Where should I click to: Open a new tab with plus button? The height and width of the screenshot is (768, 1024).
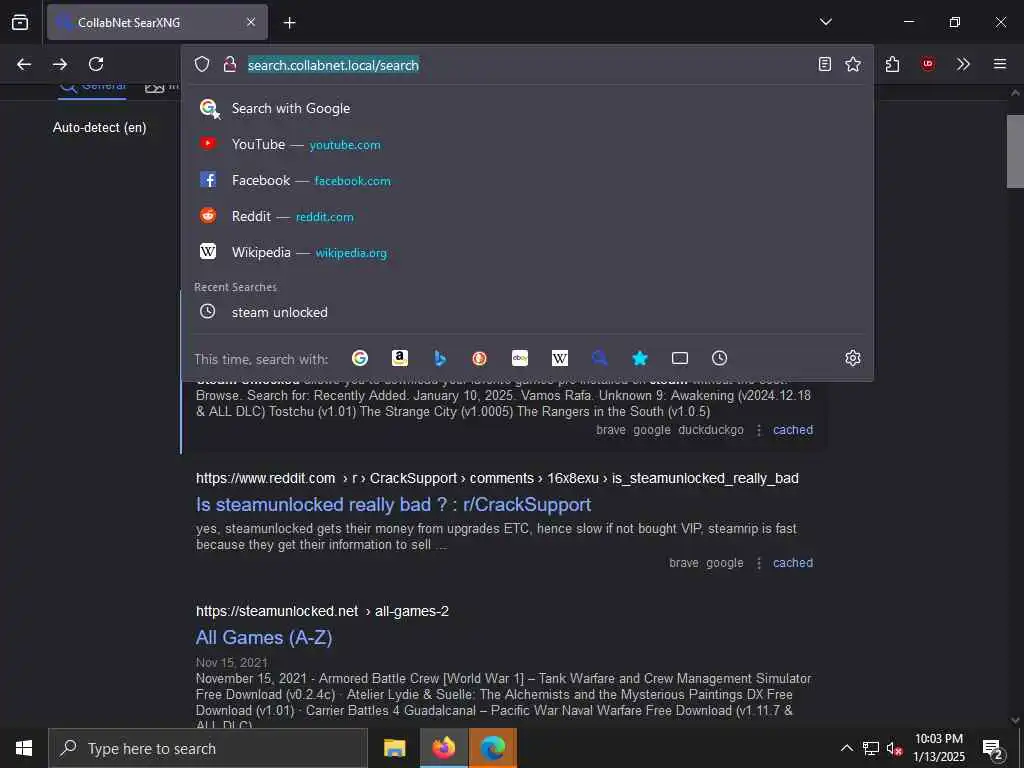[290, 23]
